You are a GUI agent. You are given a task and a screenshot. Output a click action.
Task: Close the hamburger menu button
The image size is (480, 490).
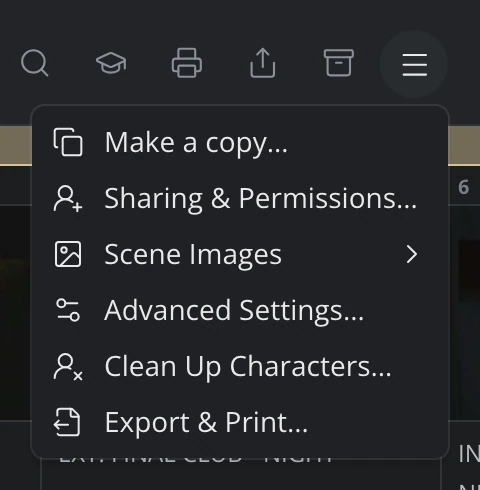tap(414, 64)
